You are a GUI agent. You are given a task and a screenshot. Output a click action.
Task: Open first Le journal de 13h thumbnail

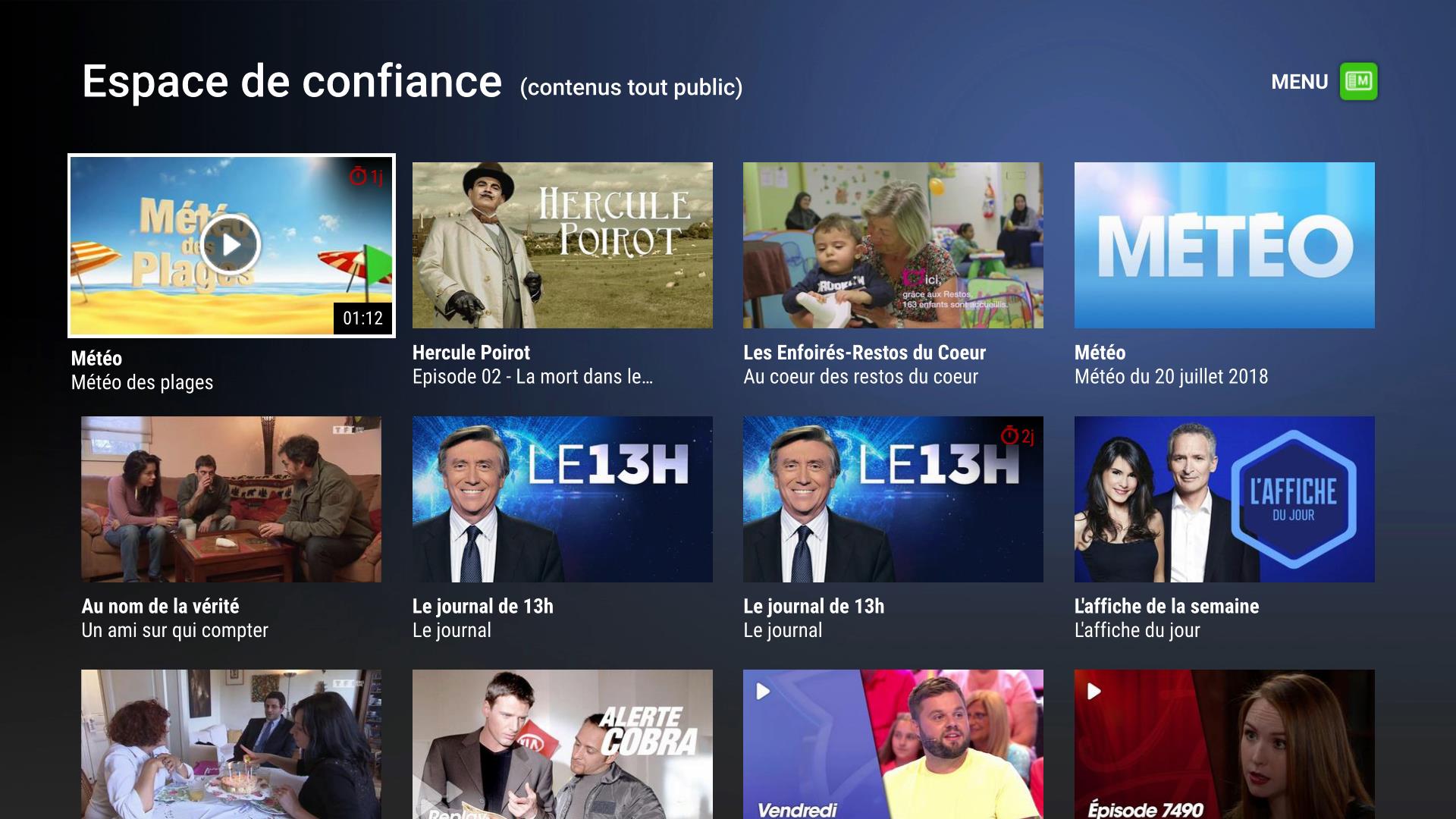[x=563, y=499]
